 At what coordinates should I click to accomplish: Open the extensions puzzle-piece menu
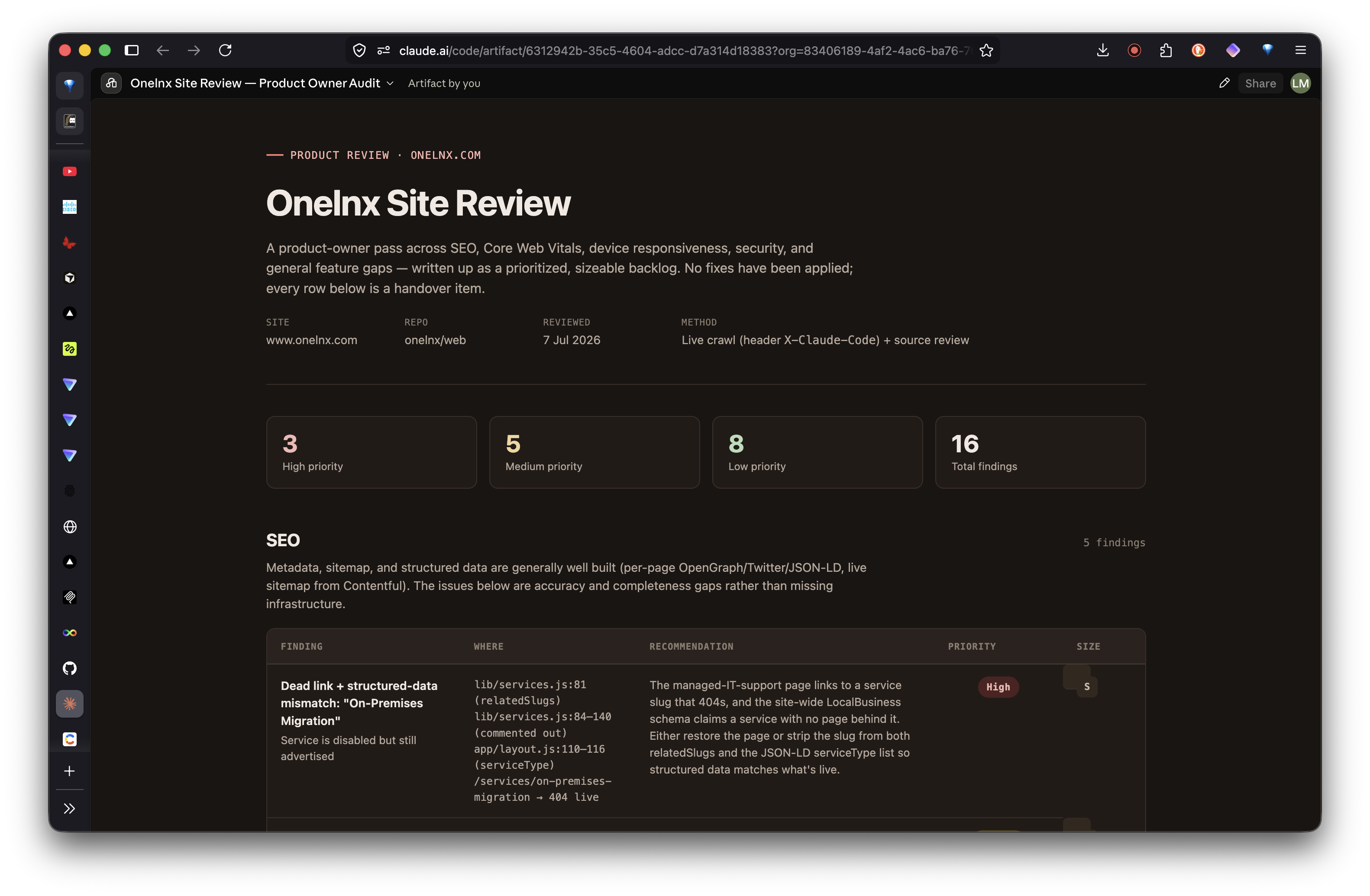[1166, 51]
